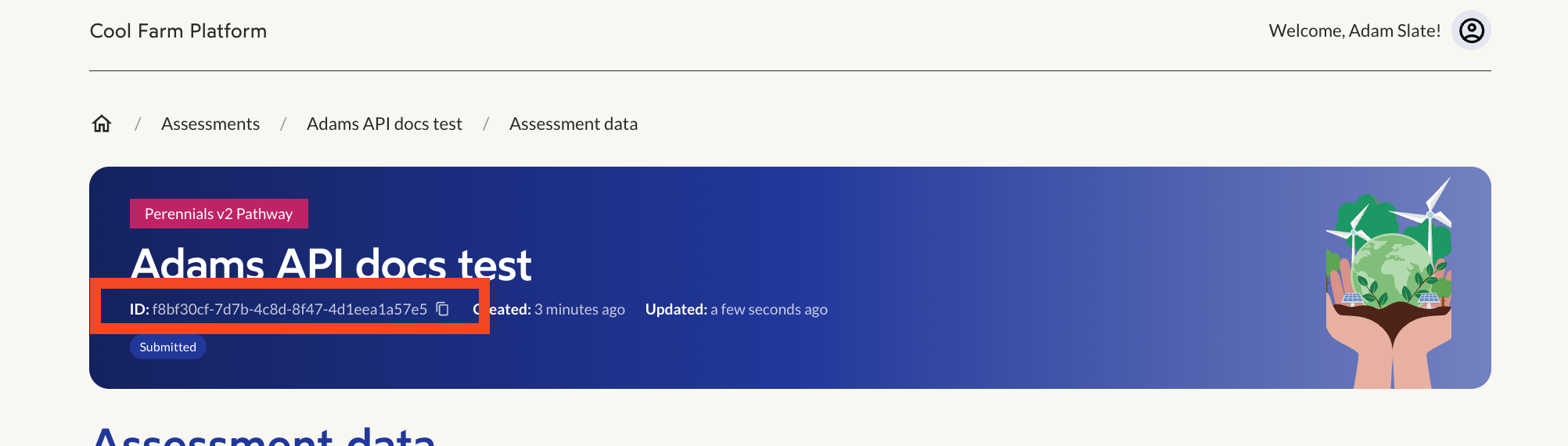Viewport: 1568px width, 446px height.
Task: Go to home via the house icon
Action: pos(102,124)
